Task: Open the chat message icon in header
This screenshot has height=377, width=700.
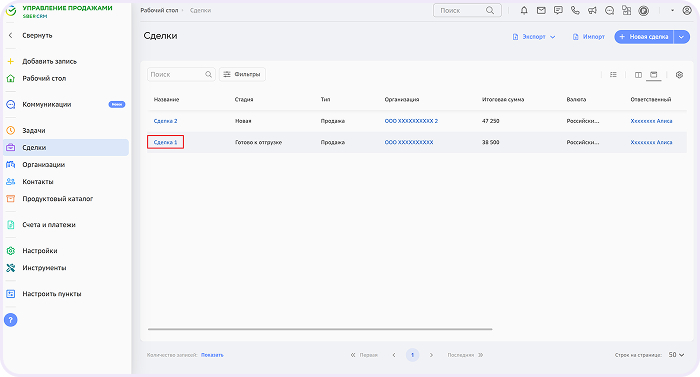Action: [558, 10]
